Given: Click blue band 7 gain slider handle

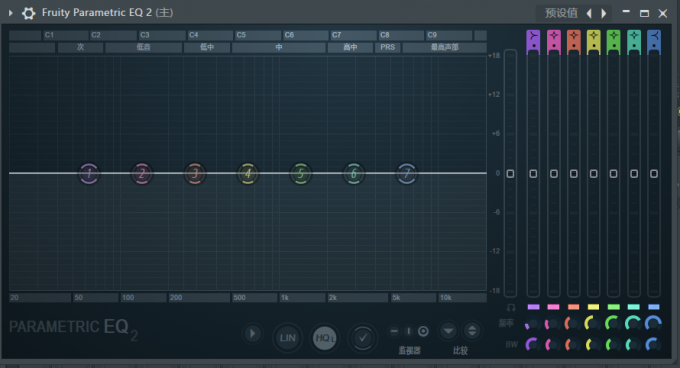Looking at the screenshot, I should point(654,174).
